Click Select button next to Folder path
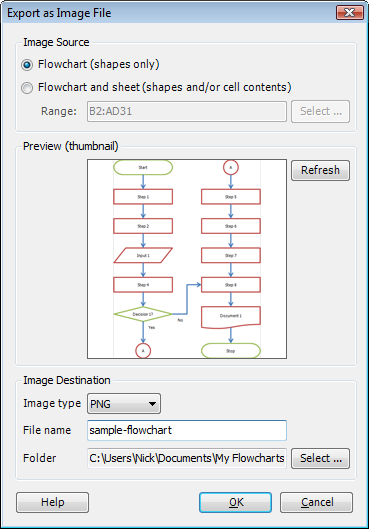The width and height of the screenshot is (369, 529). click(x=320, y=458)
